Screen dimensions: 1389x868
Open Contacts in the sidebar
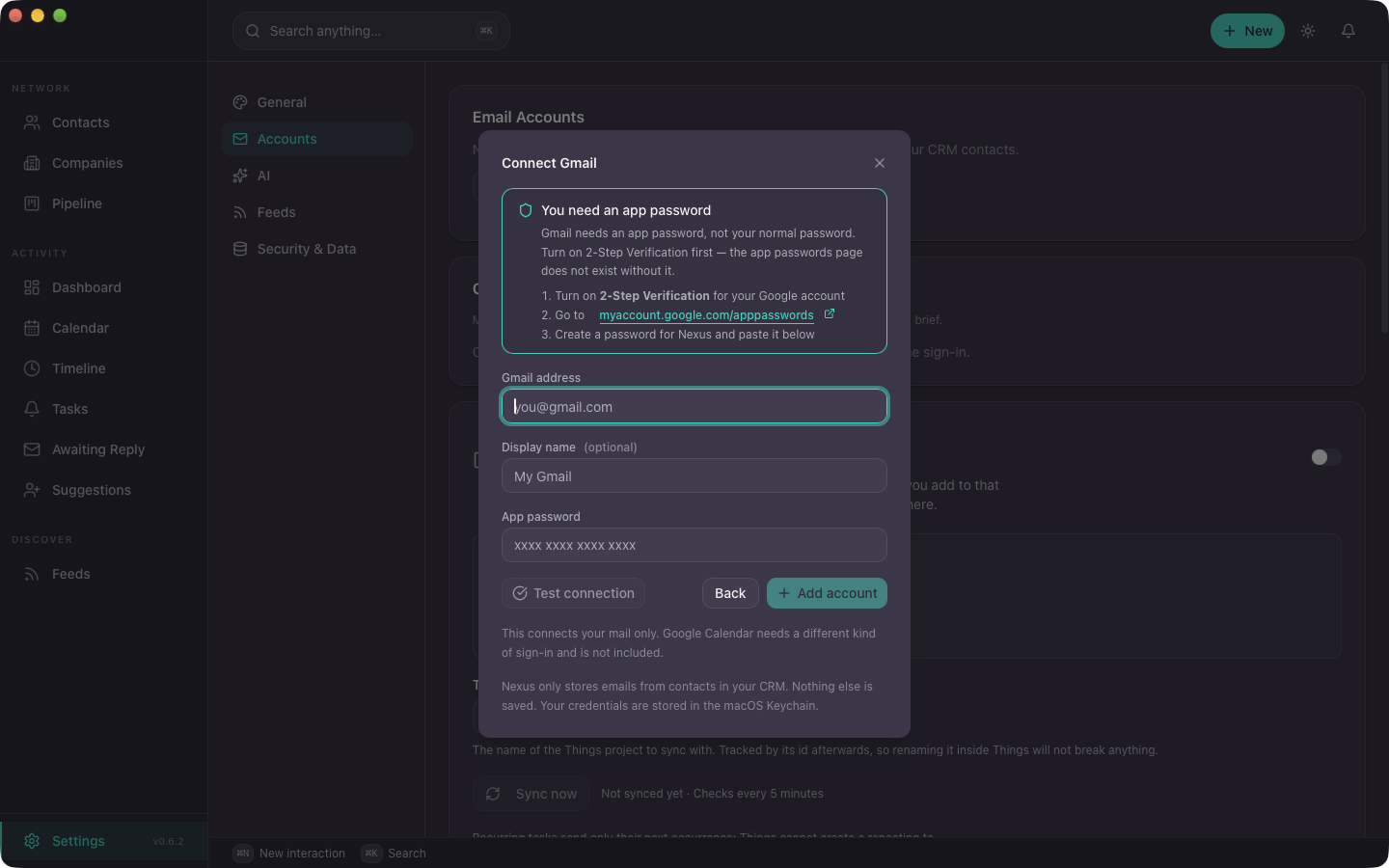103,122
